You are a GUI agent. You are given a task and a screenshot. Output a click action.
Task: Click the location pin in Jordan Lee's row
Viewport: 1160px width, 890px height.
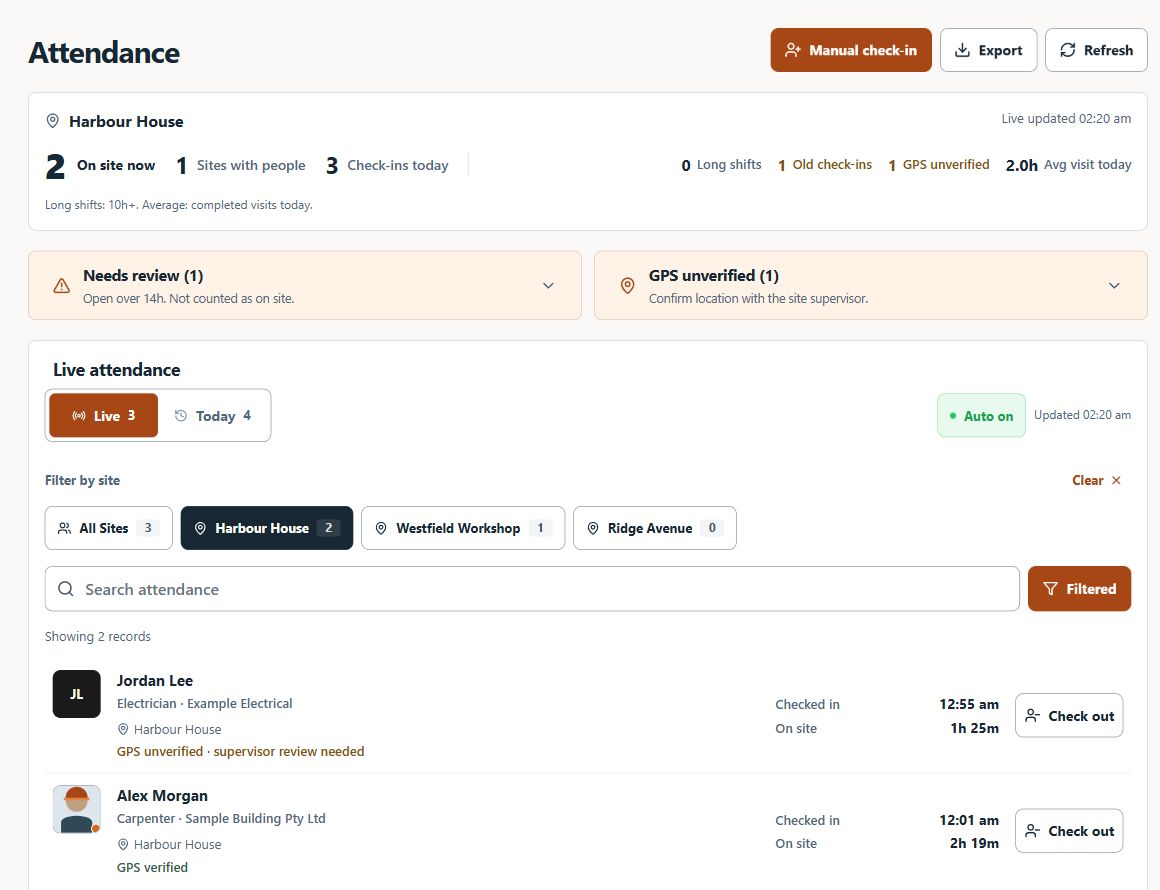[124, 729]
